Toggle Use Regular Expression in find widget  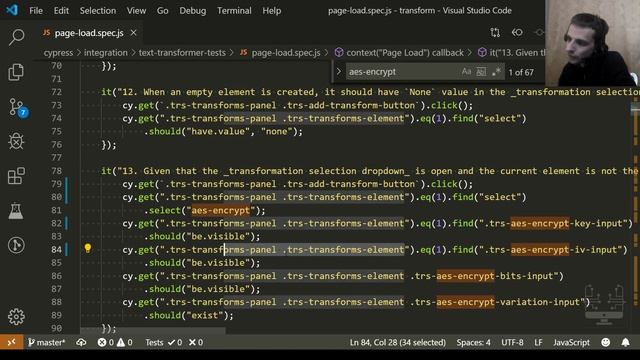click(496, 72)
